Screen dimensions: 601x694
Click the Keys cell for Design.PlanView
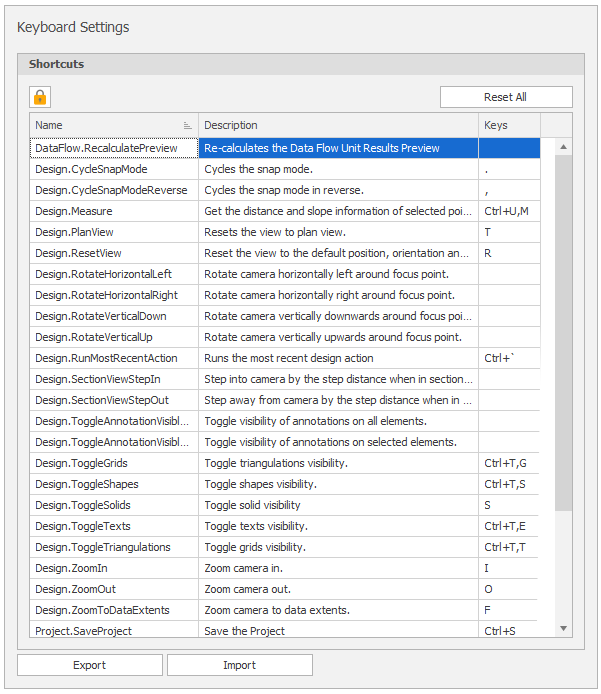[509, 232]
